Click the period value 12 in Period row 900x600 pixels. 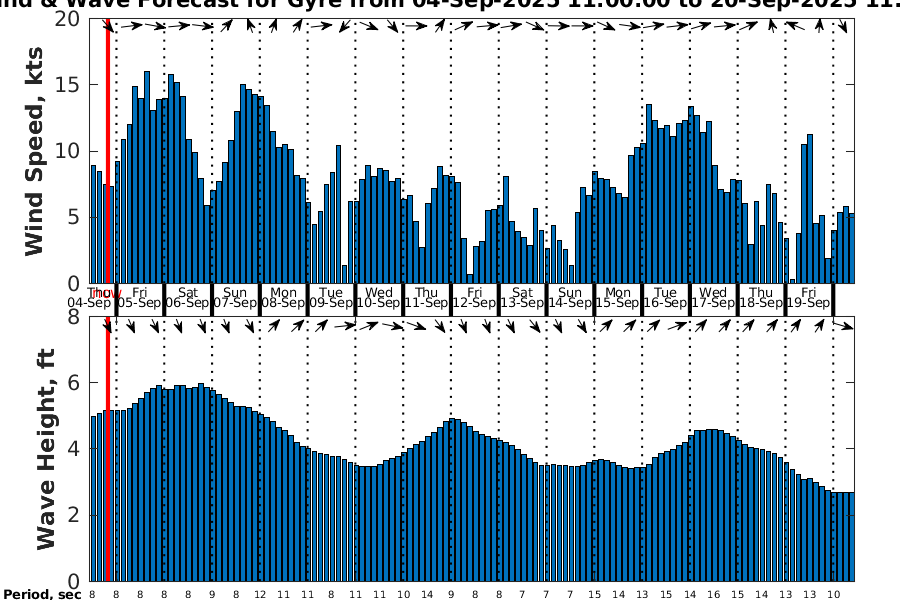tap(259, 594)
